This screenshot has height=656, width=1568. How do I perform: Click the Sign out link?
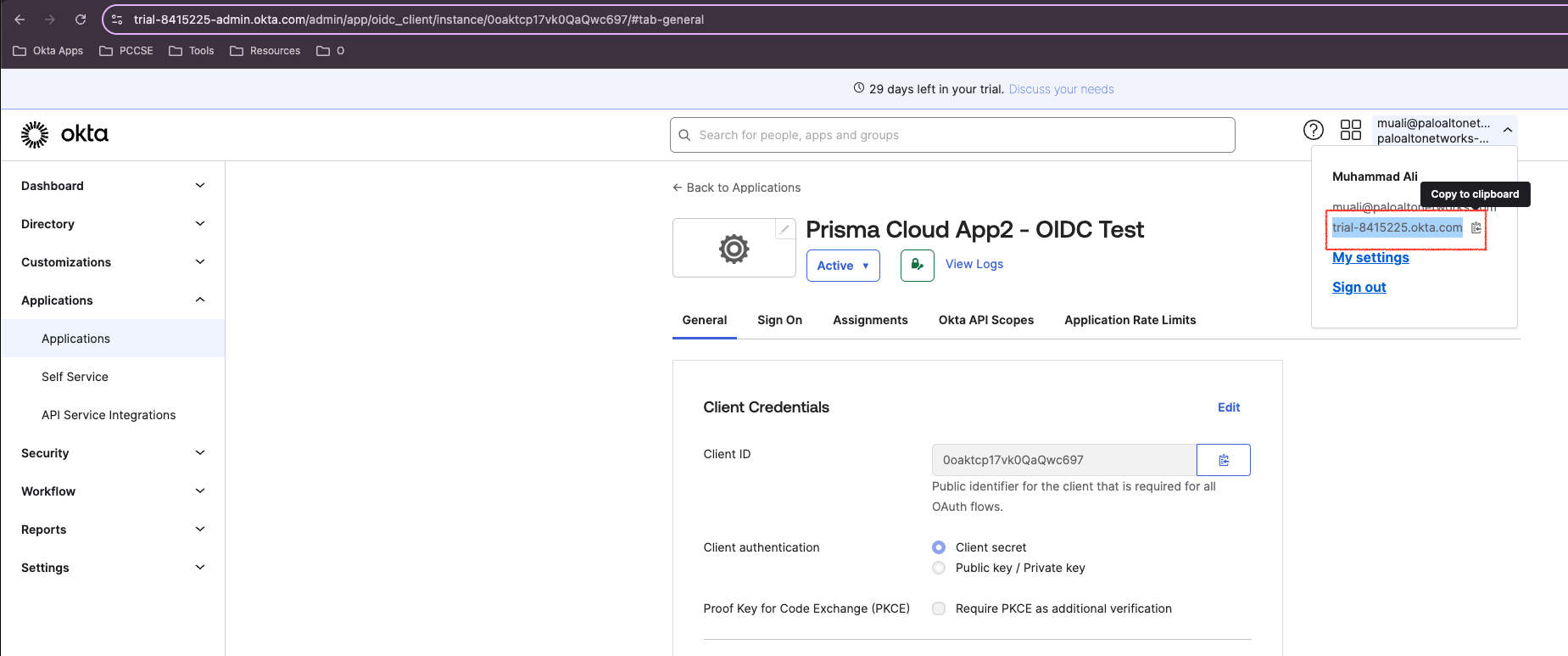(1359, 287)
